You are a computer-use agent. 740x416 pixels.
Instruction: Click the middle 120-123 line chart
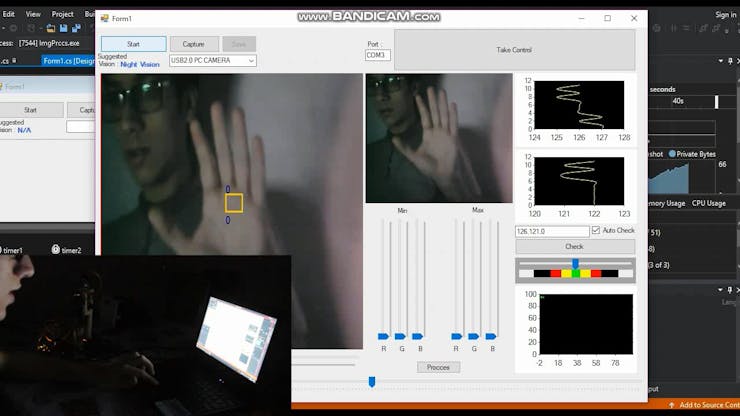tap(579, 181)
